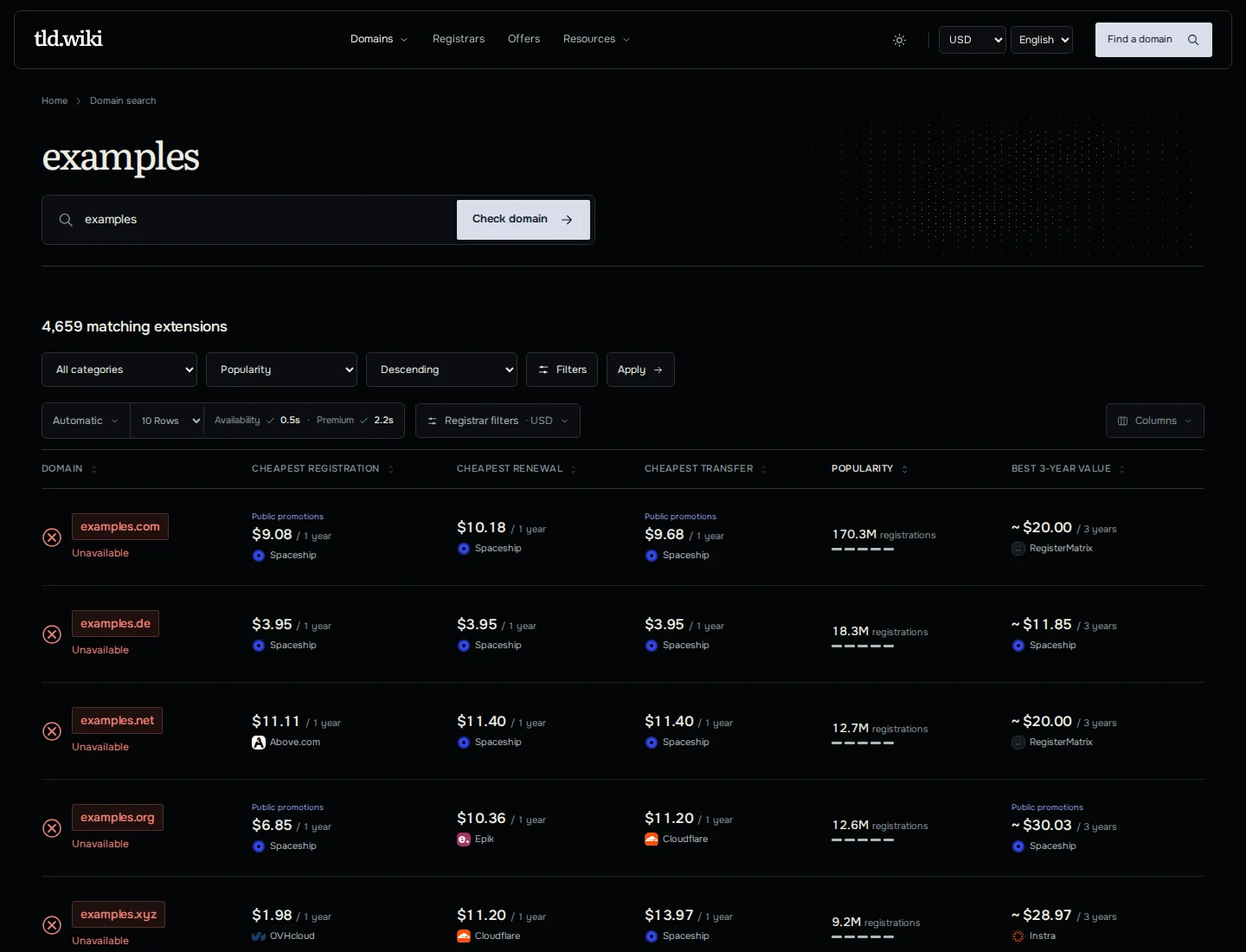Sort by the Cheapest Transfer column arrows
This screenshot has width=1246, height=952.
(763, 469)
